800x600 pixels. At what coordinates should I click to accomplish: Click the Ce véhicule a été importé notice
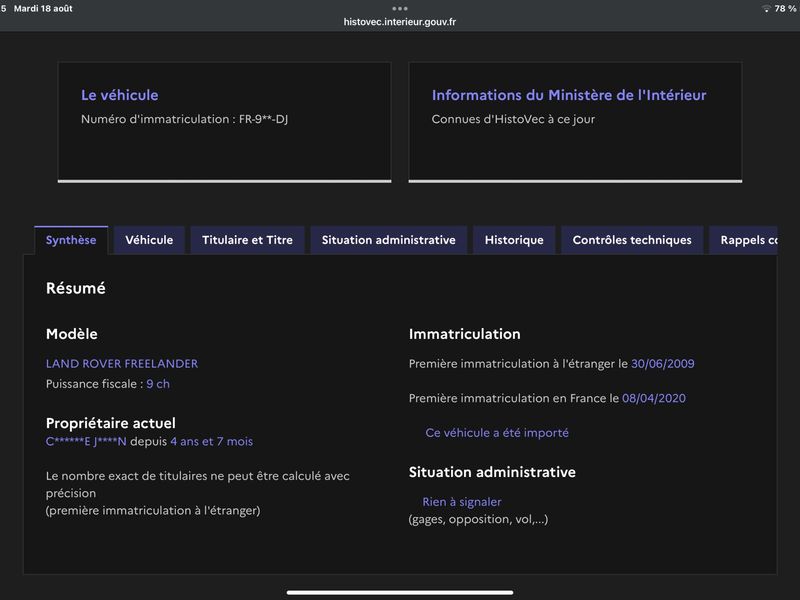pos(497,433)
